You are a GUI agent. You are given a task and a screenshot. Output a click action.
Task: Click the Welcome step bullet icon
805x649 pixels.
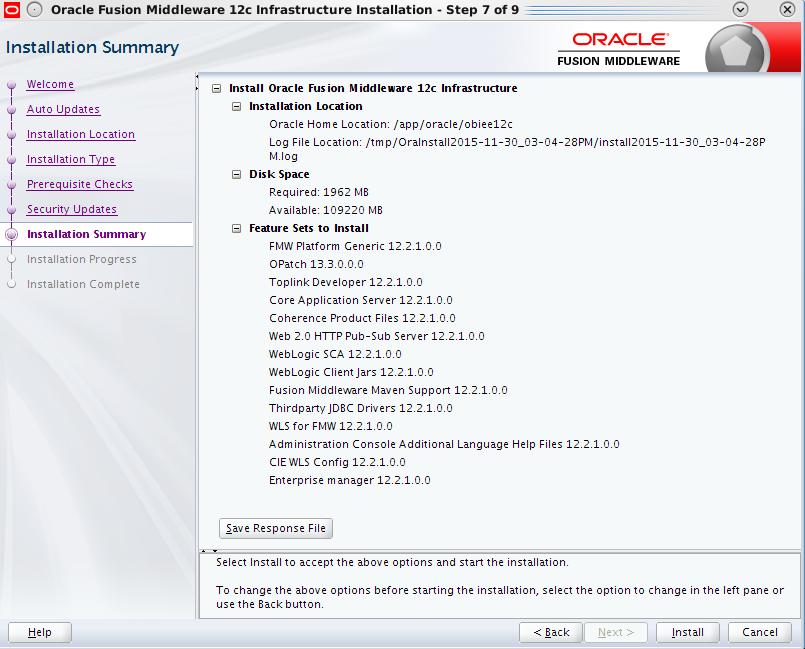point(11,85)
